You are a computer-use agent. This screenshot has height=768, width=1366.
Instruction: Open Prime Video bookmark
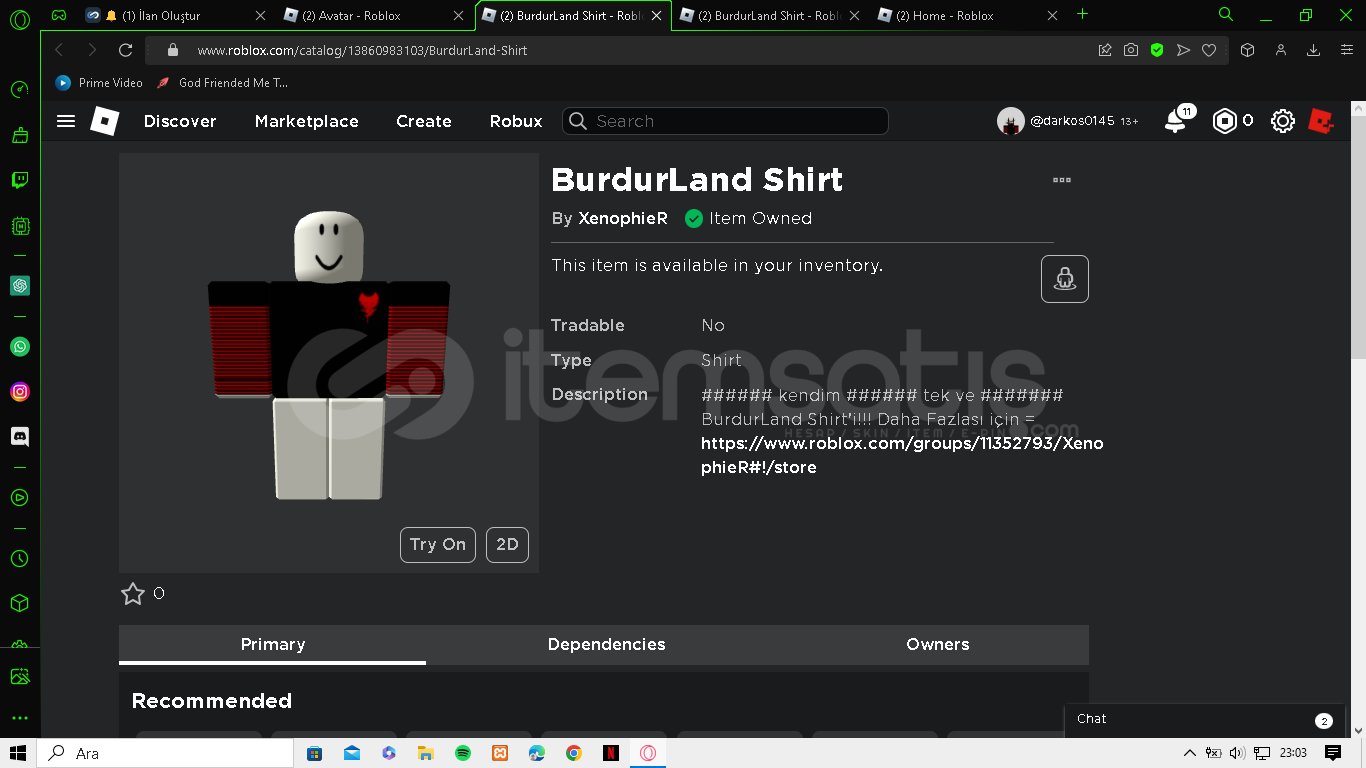[x=99, y=83]
